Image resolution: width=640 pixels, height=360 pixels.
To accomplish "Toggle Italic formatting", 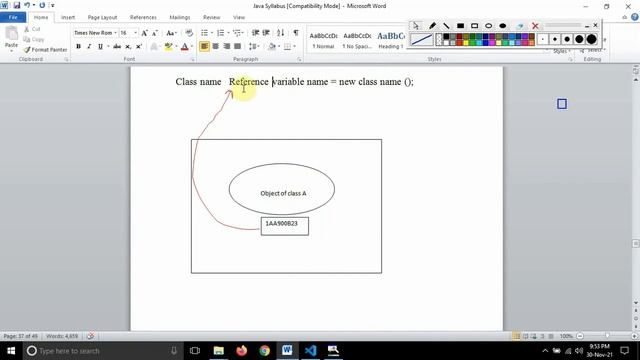I will tap(89, 47).
